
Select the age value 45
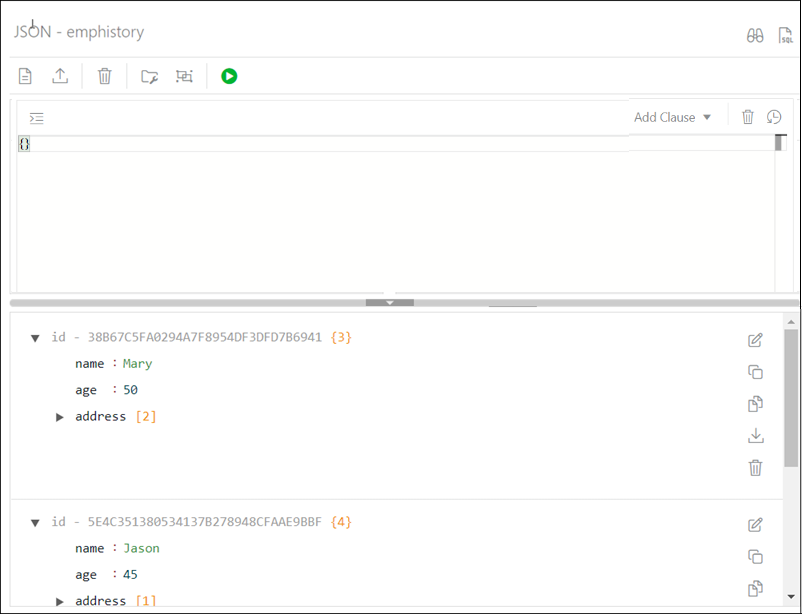click(x=130, y=575)
